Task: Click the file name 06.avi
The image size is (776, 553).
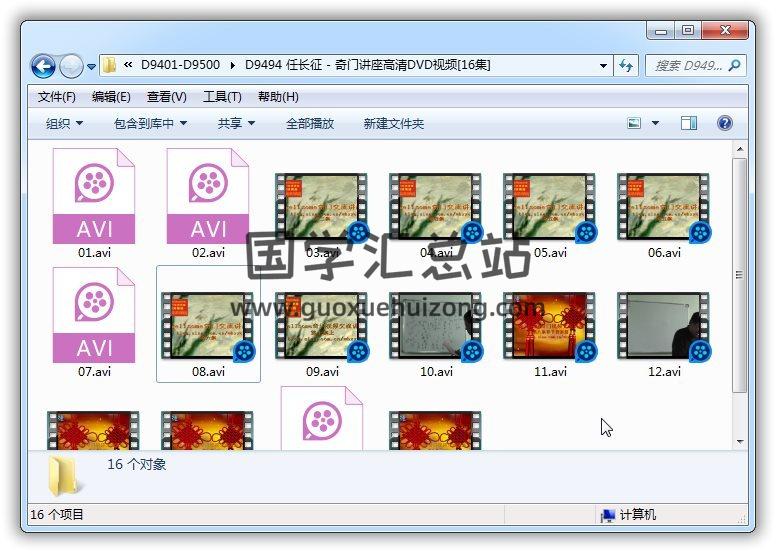Action: [664, 252]
